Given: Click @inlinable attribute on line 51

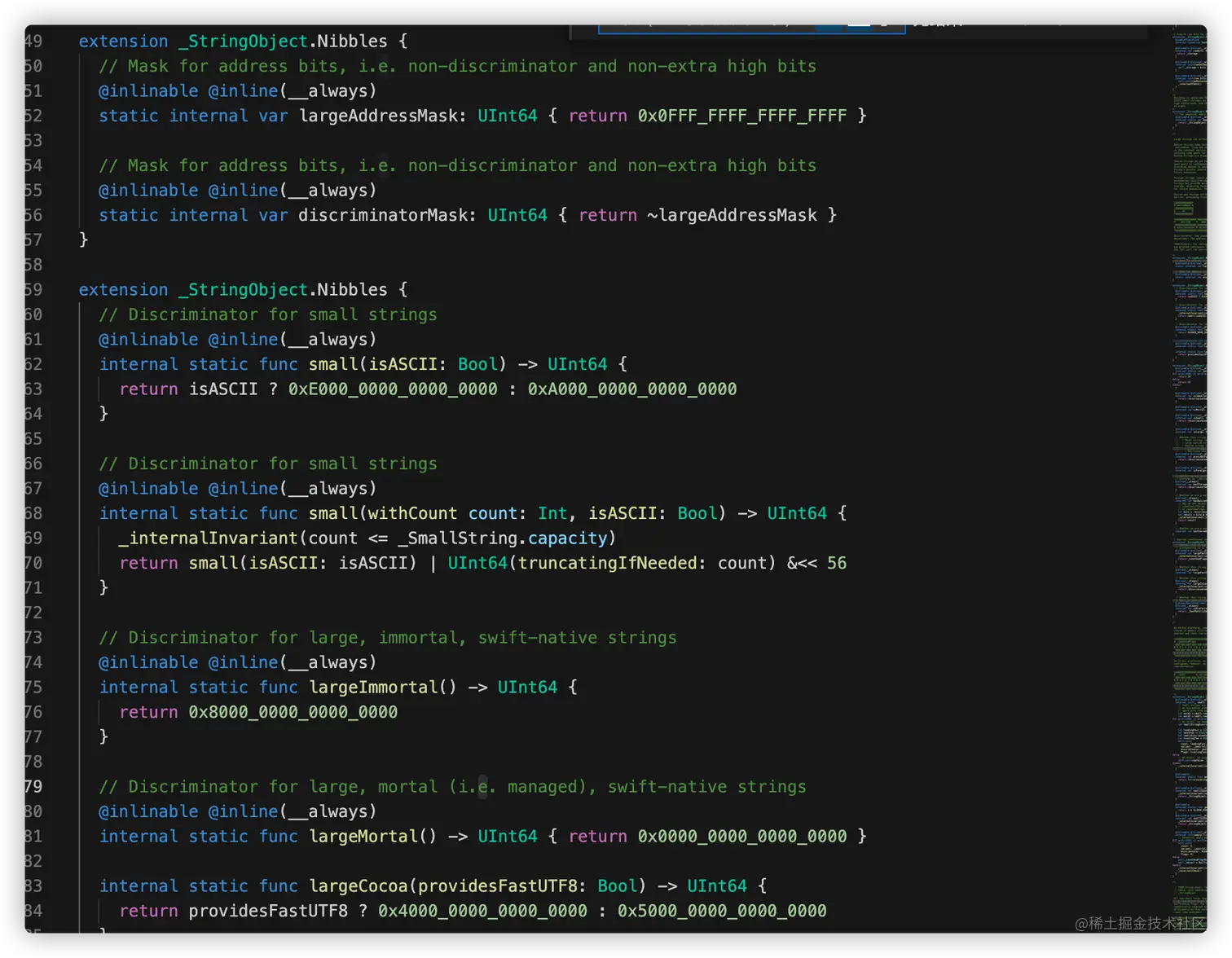Looking at the screenshot, I should pyautogui.click(x=148, y=90).
